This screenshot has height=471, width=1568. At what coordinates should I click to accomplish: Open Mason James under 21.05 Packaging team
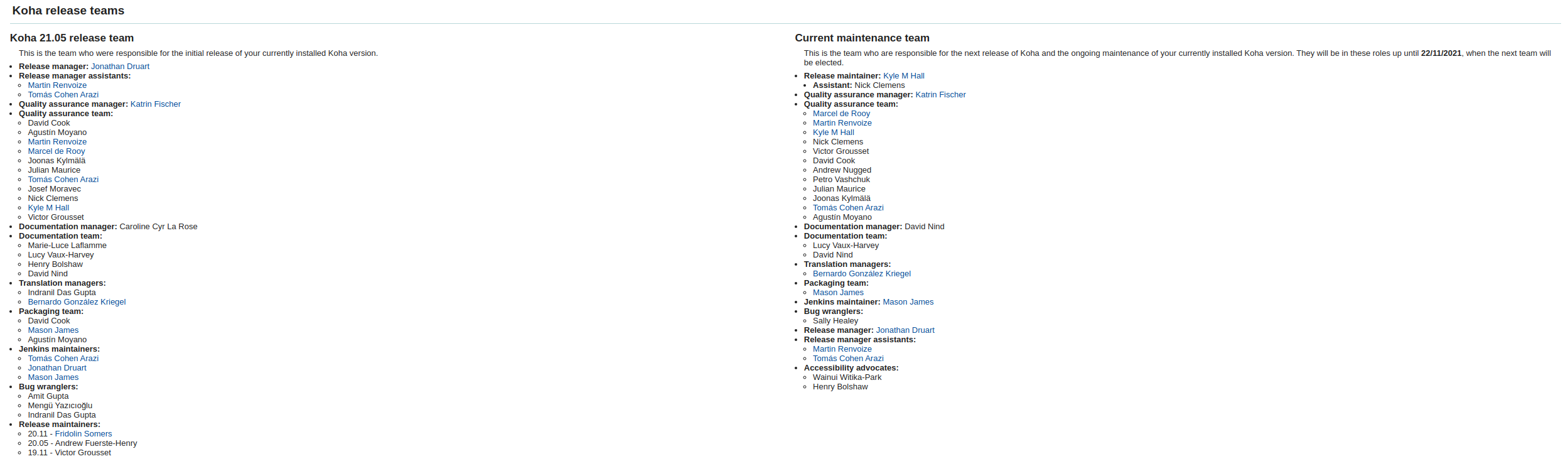point(53,330)
